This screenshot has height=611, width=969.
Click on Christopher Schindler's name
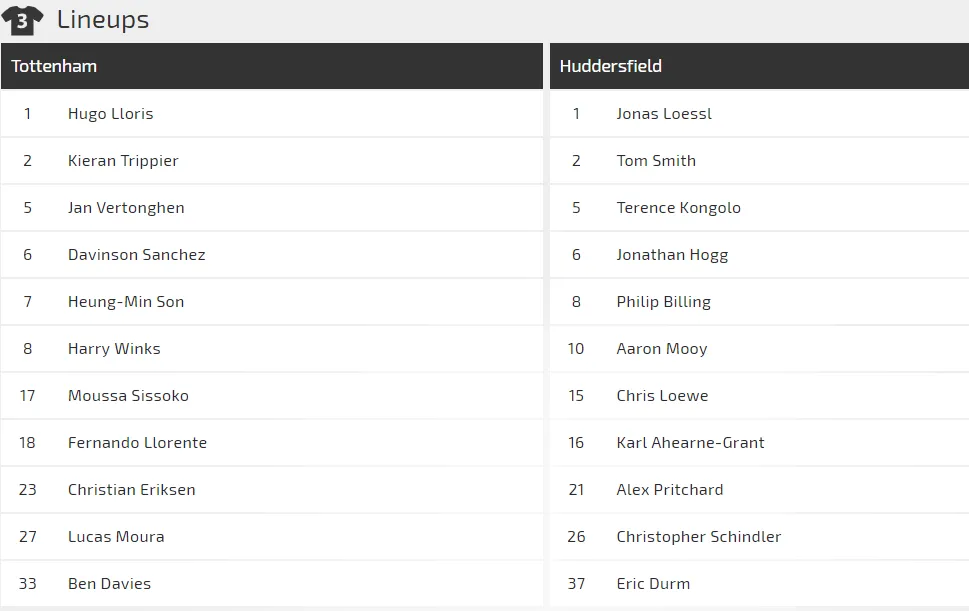pyautogui.click(x=698, y=537)
